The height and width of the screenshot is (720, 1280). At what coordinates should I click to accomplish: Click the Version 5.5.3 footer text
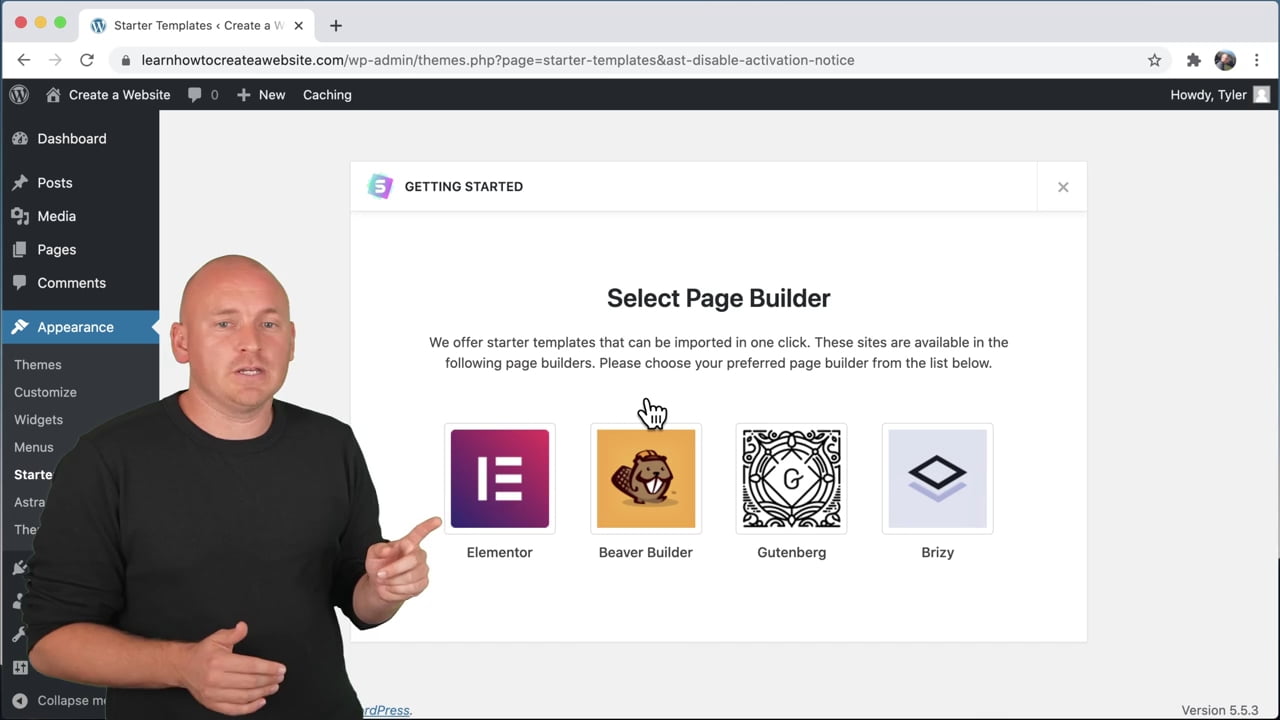click(x=1220, y=710)
